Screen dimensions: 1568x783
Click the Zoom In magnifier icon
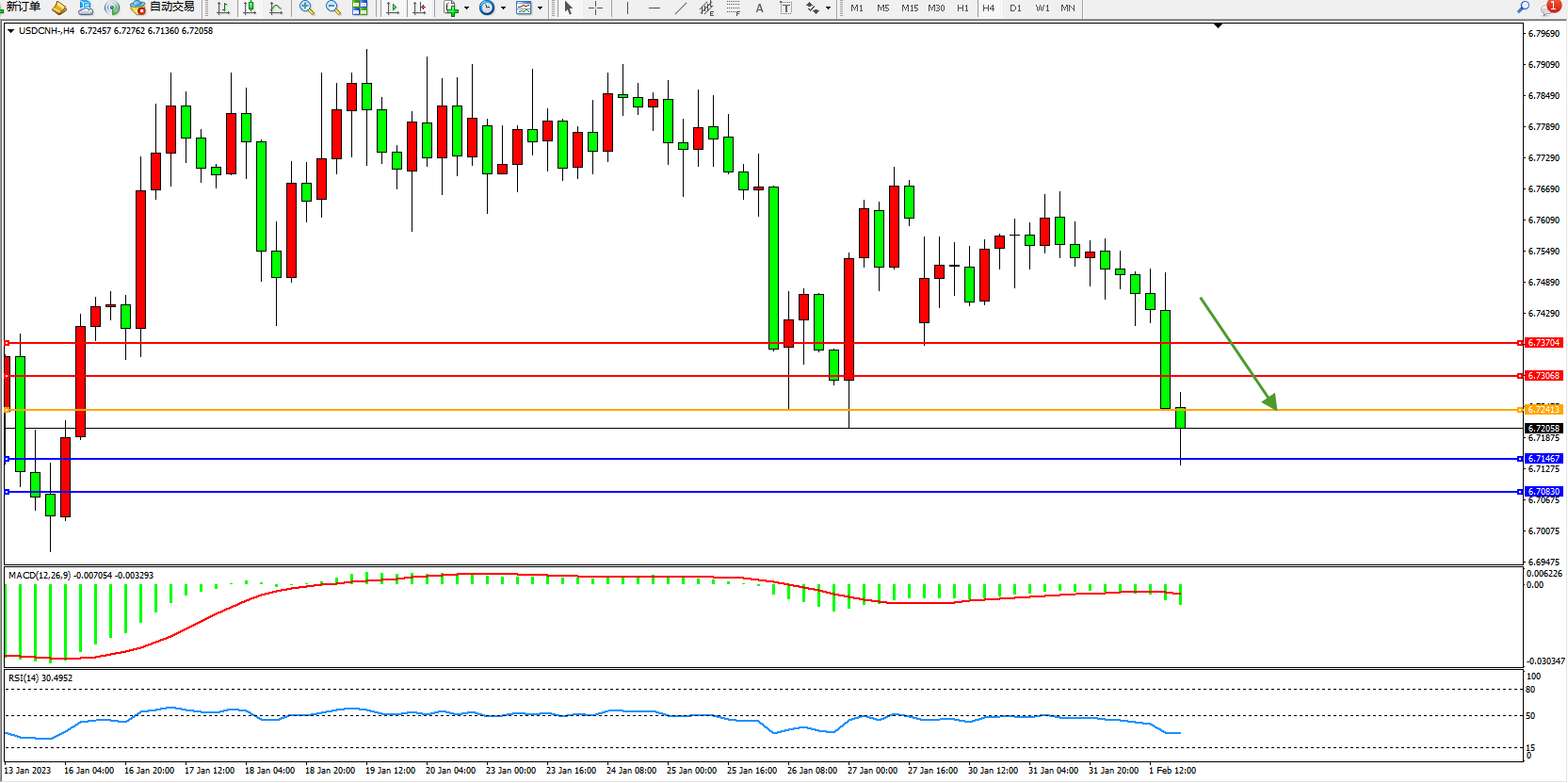click(x=306, y=8)
